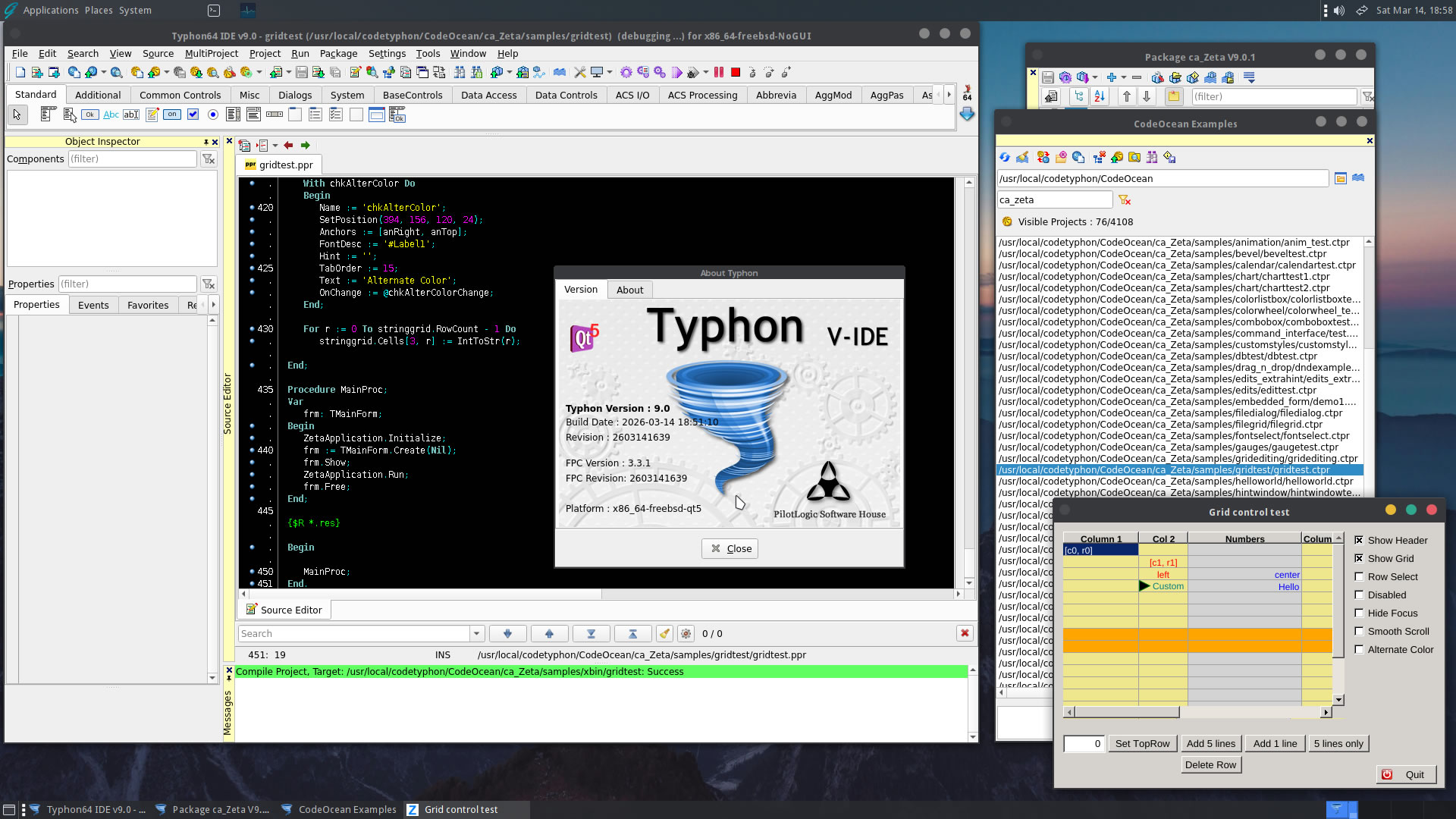The image size is (1456, 819).
Task: Click the grid's horizontal scrollbar thumb
Action: 1127,712
